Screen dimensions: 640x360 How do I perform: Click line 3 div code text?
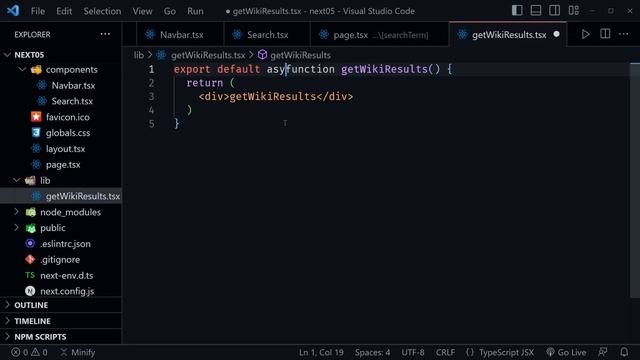pyautogui.click(x=276, y=97)
